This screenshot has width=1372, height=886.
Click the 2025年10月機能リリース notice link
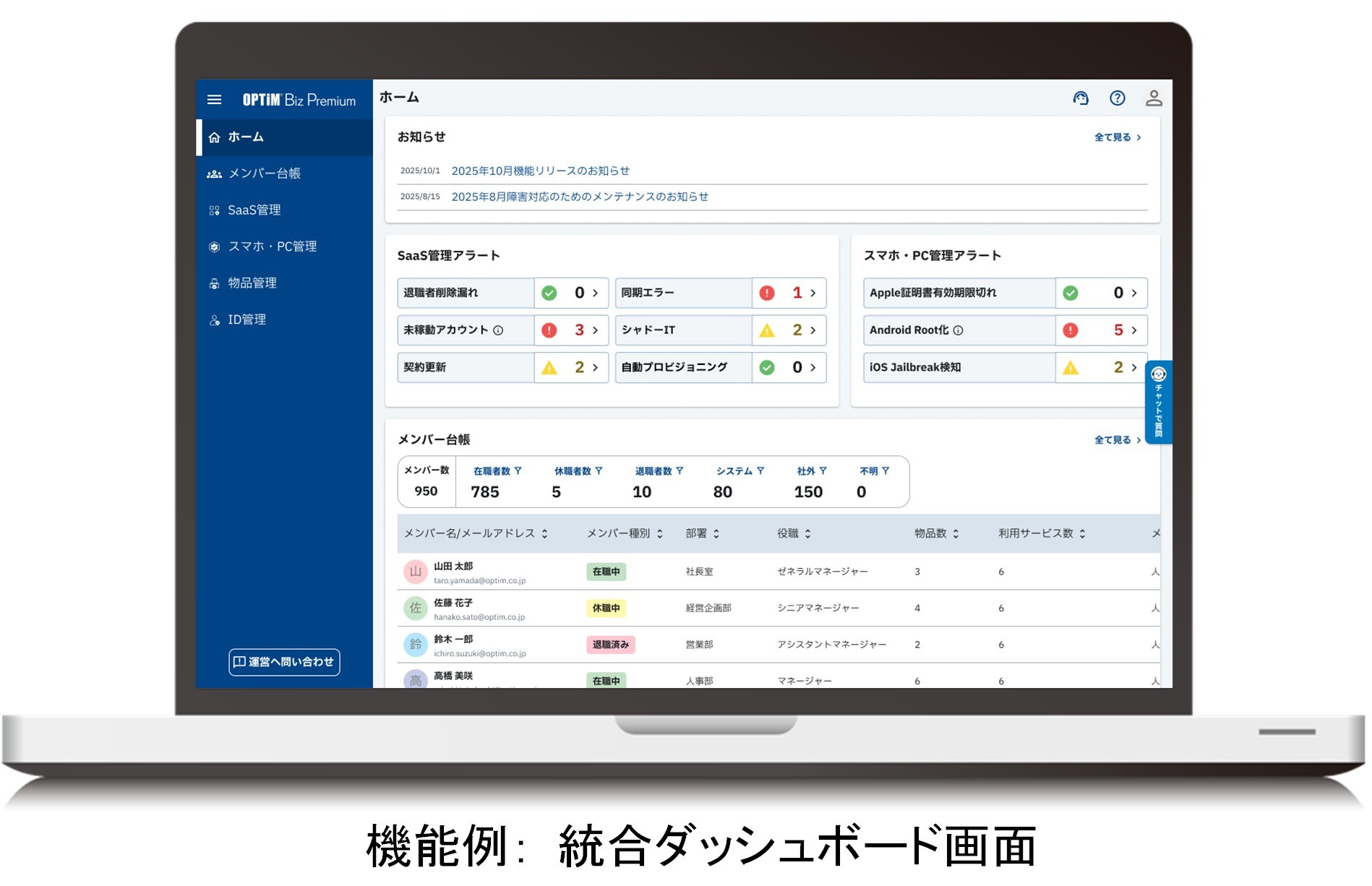(540, 171)
